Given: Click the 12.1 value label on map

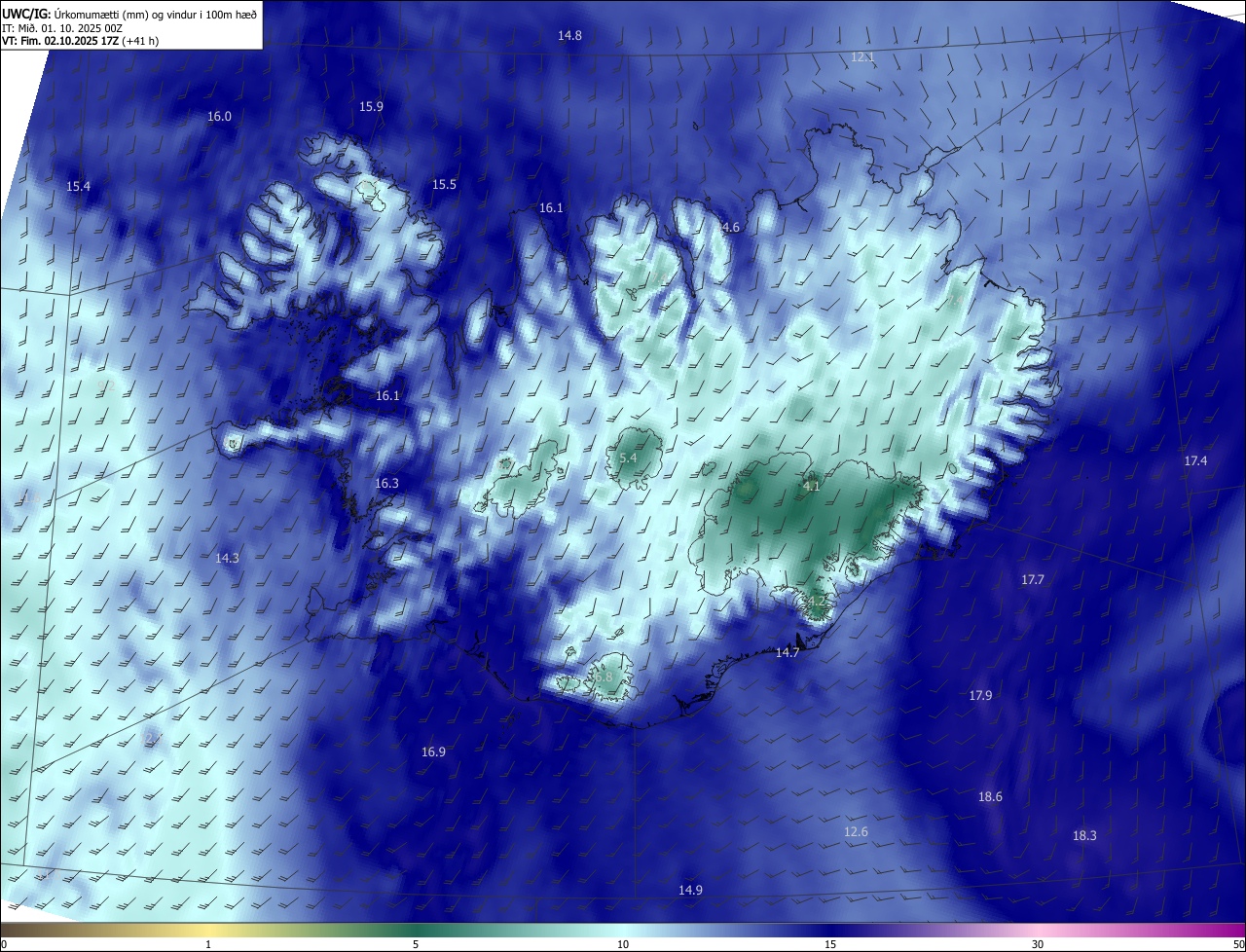Looking at the screenshot, I should (x=862, y=57).
